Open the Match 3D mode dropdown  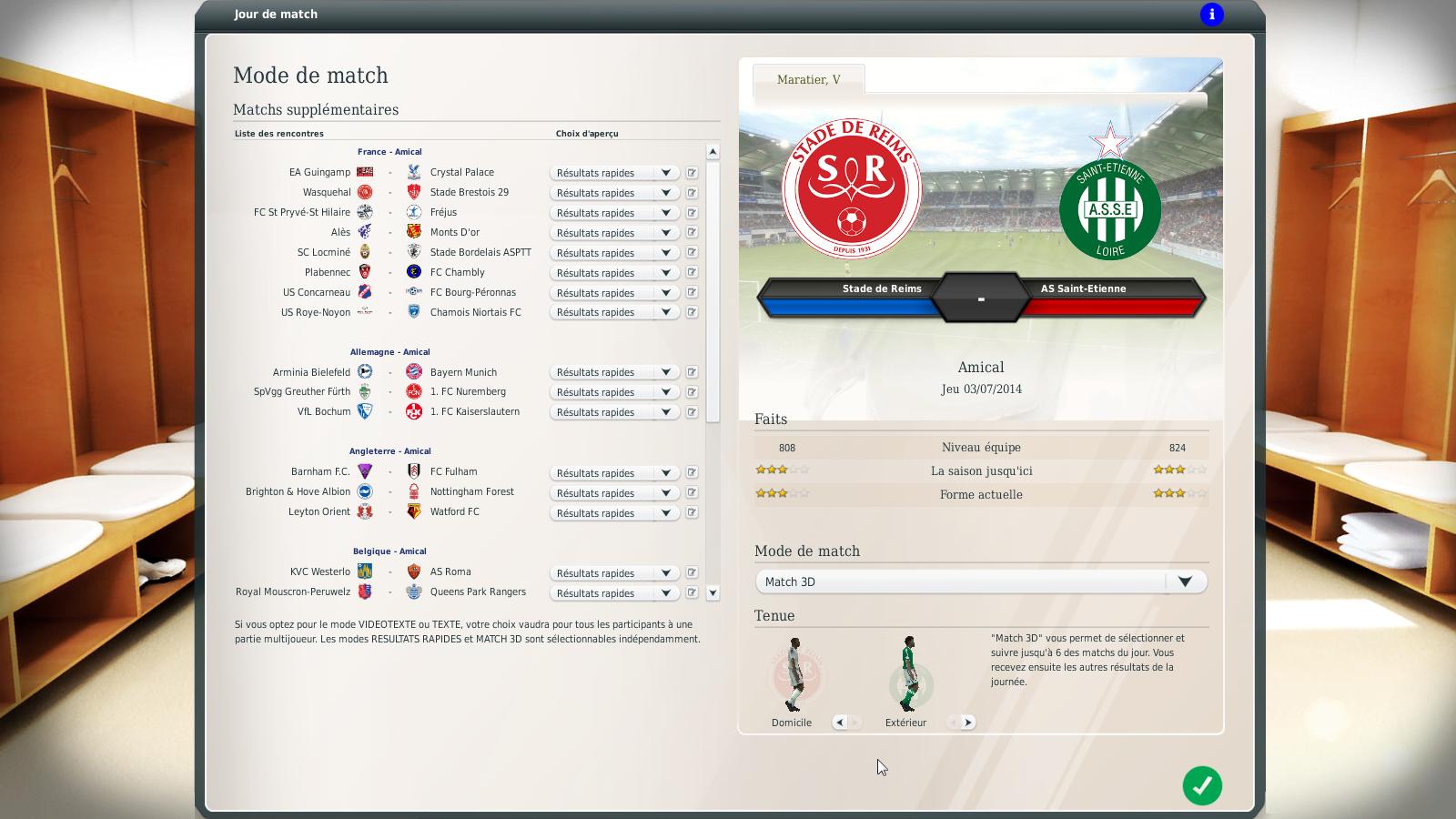coord(981,581)
